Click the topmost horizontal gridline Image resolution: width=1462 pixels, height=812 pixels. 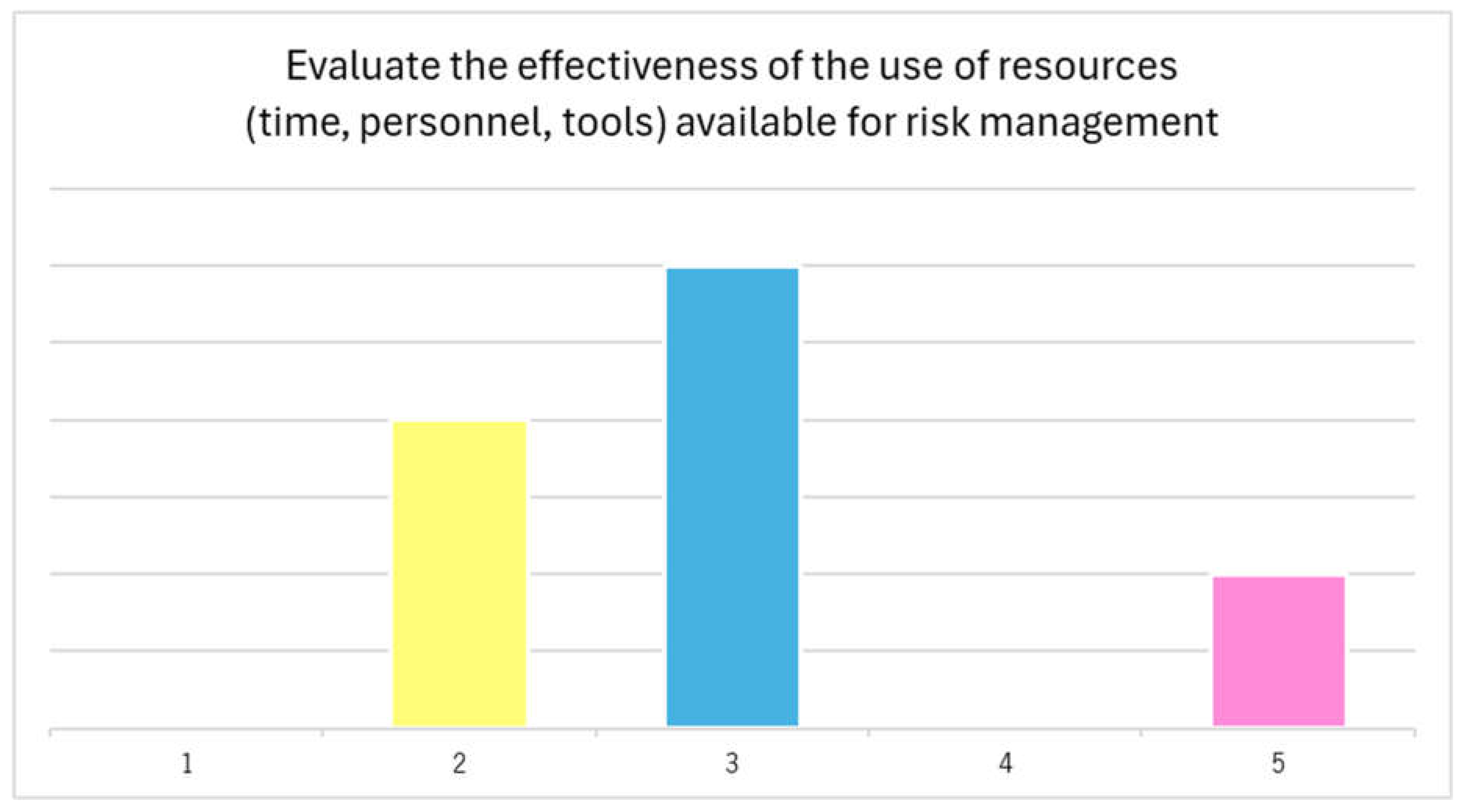point(732,188)
